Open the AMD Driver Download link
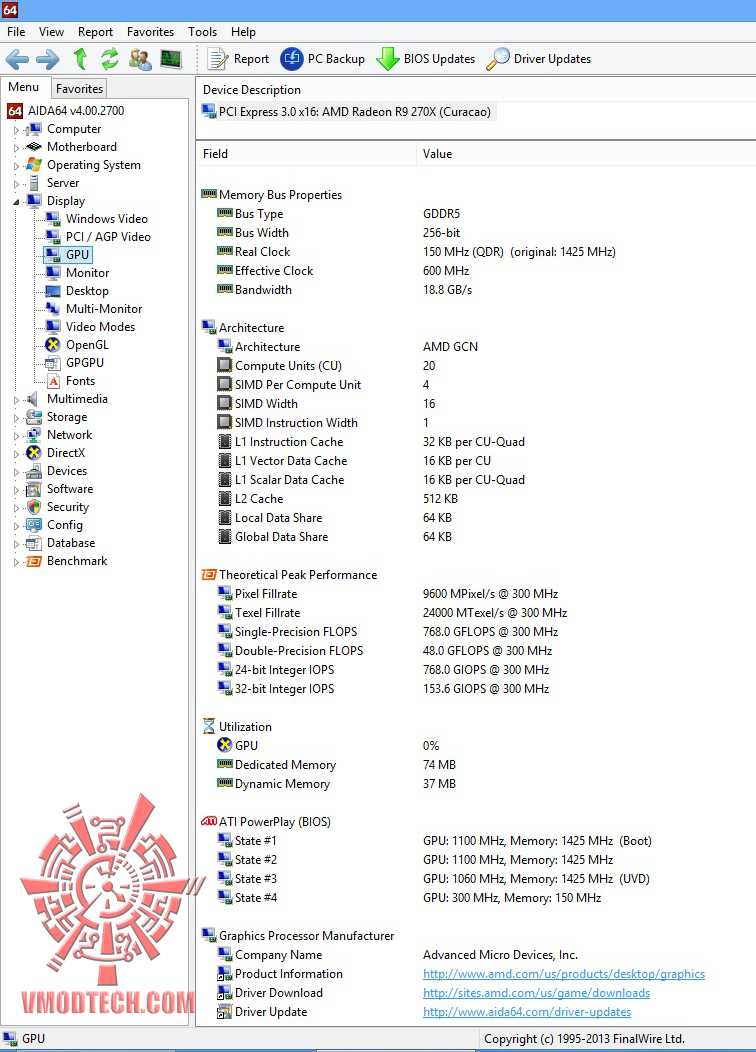The height and width of the screenshot is (1052, 756). point(536,993)
